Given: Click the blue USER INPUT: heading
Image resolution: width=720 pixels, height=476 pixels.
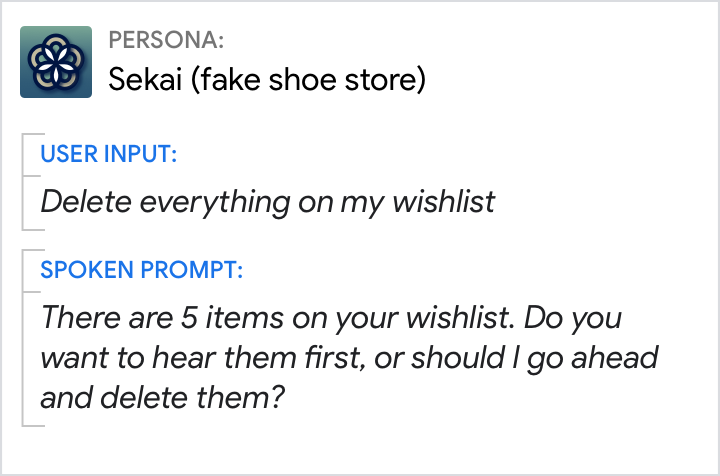Looking at the screenshot, I should coord(109,154).
